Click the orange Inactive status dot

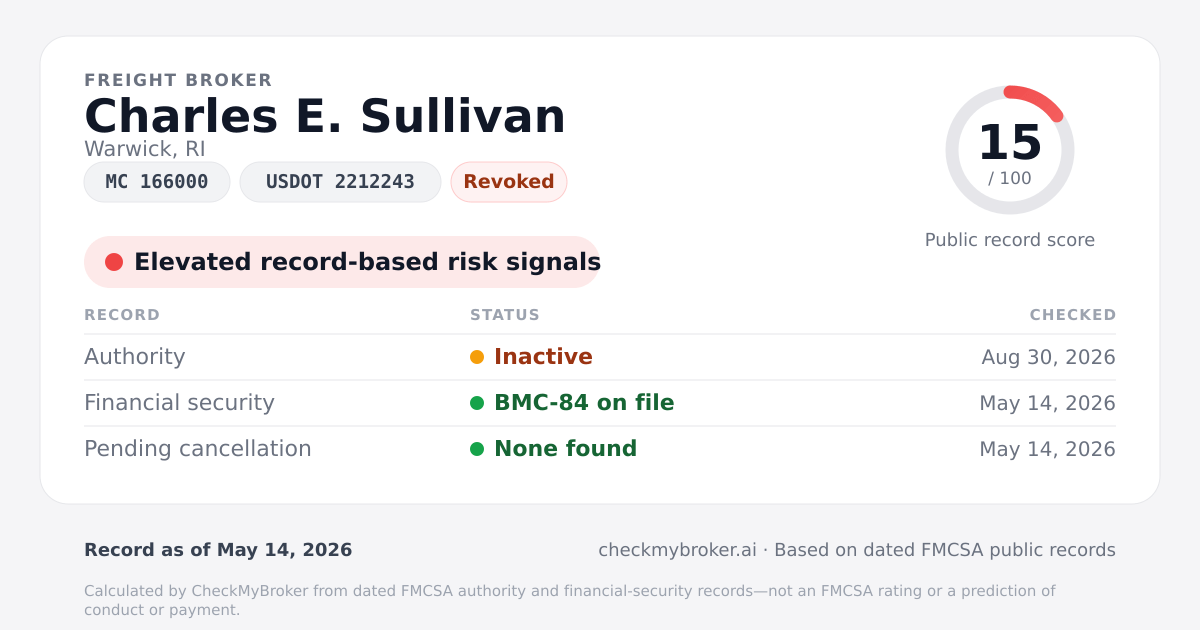click(477, 357)
